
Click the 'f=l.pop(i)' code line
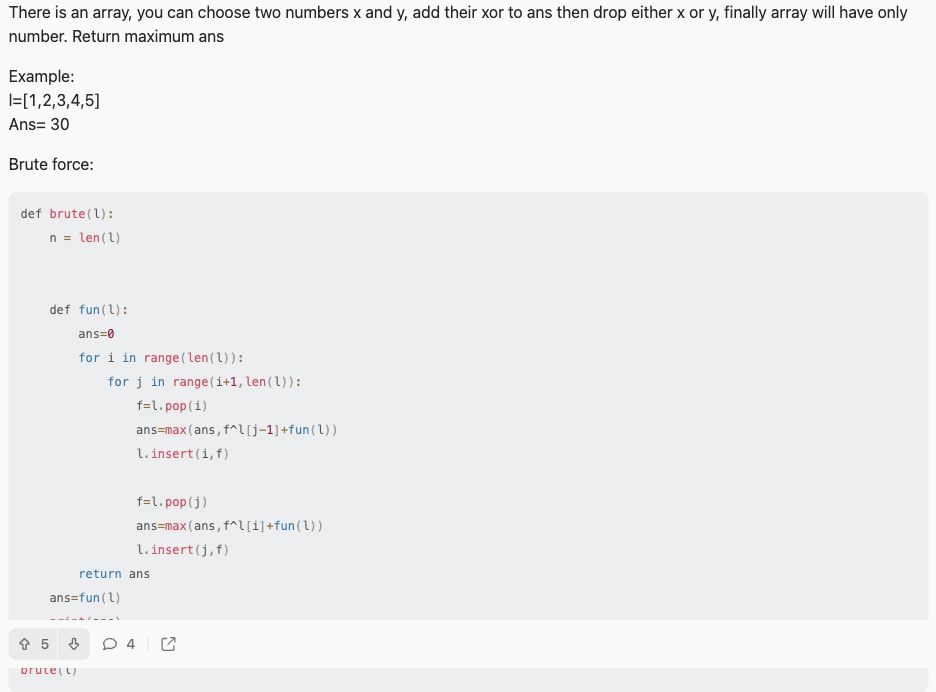[171, 406]
